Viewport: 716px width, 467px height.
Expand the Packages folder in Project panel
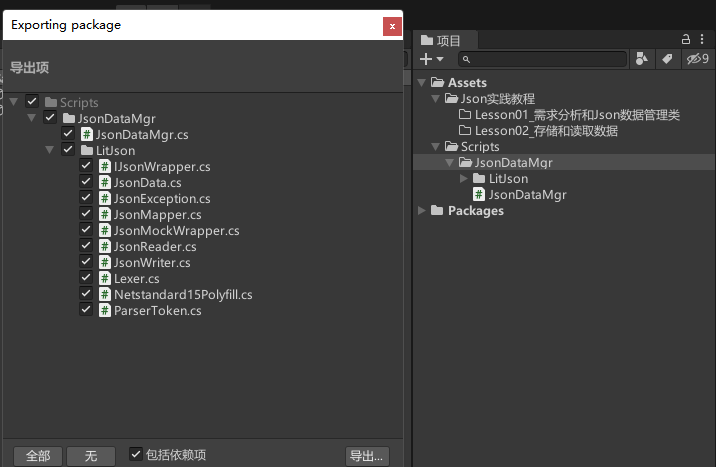click(423, 211)
